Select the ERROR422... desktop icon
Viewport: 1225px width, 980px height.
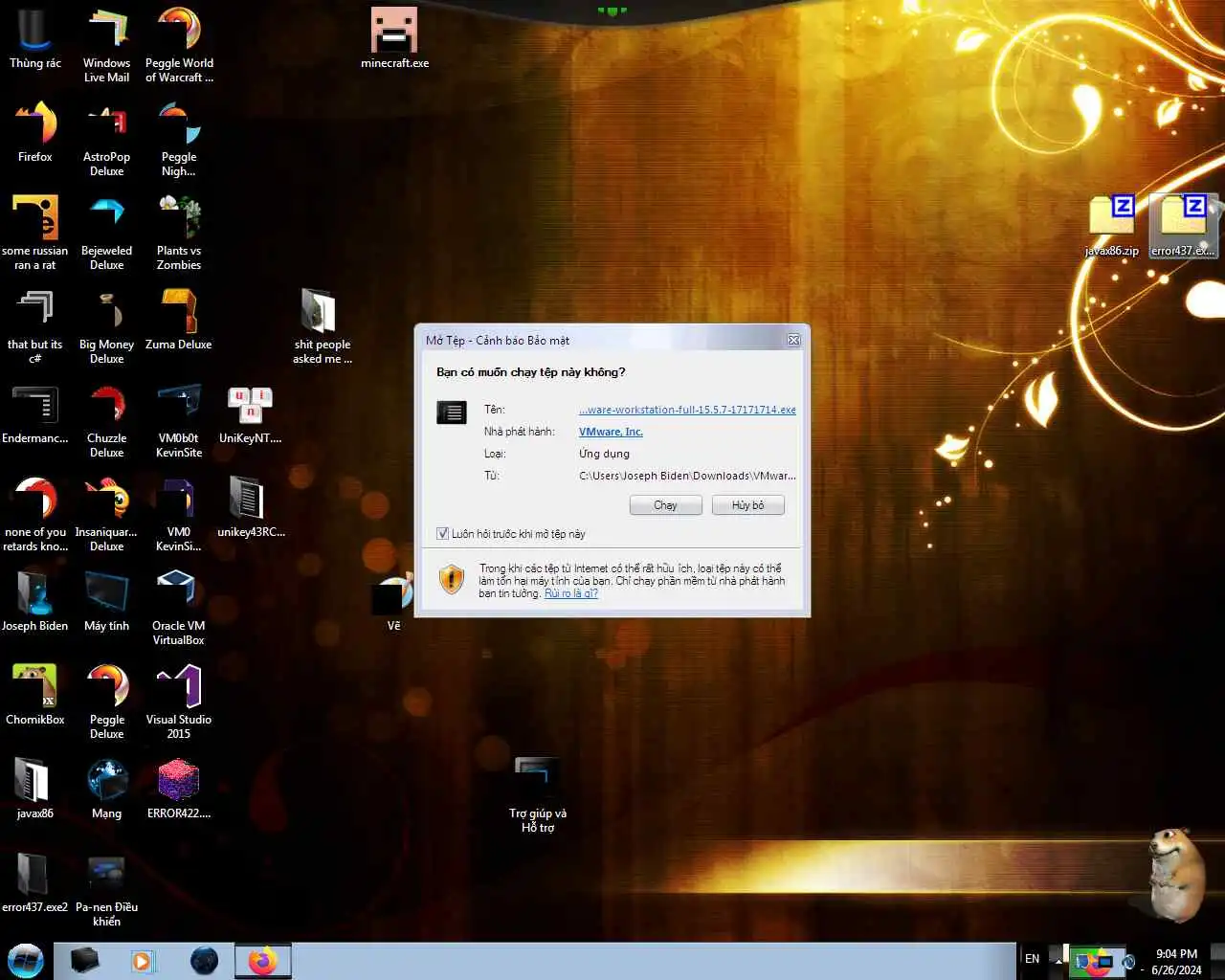pos(179,790)
